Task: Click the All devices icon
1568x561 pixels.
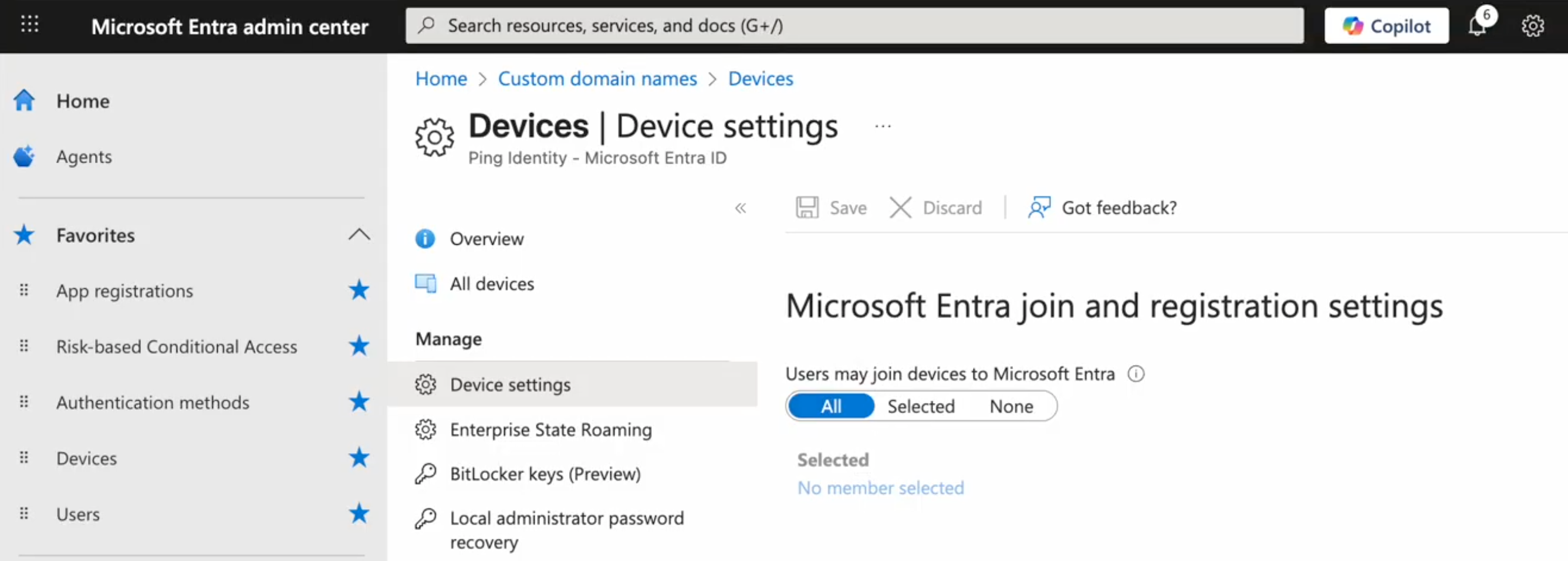Action: (425, 283)
